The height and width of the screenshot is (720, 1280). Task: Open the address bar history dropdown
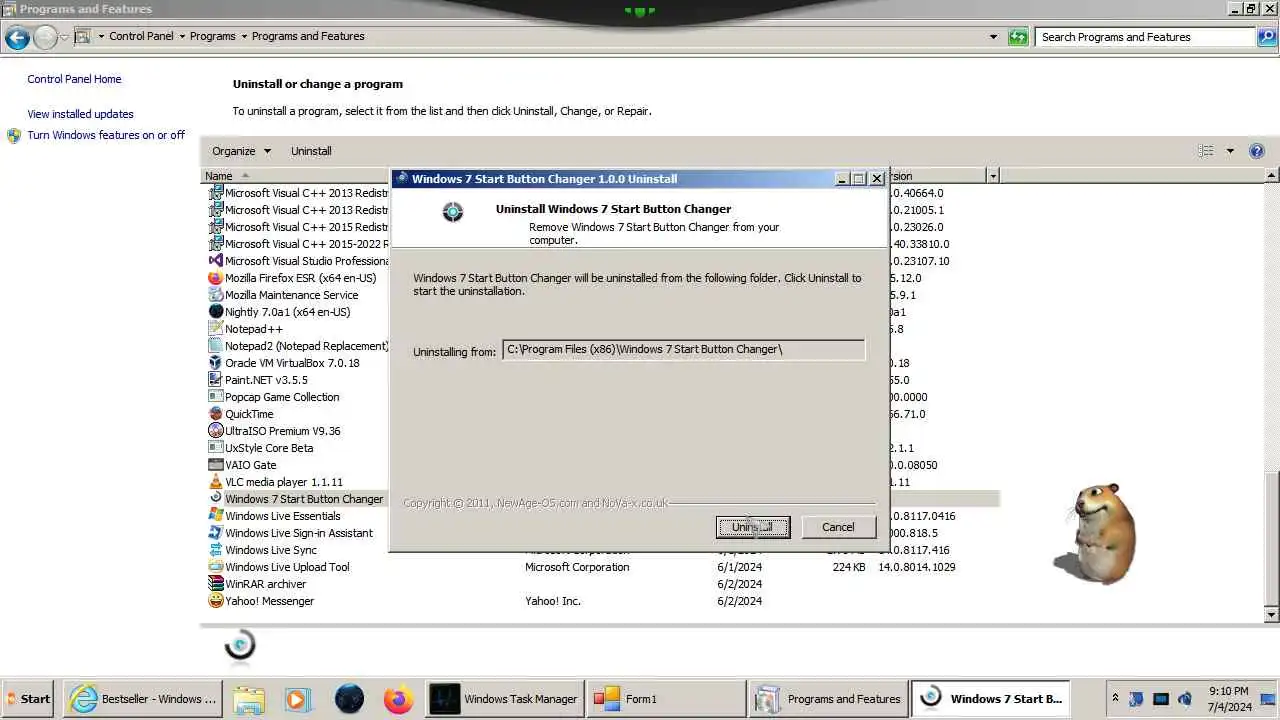pos(993,37)
